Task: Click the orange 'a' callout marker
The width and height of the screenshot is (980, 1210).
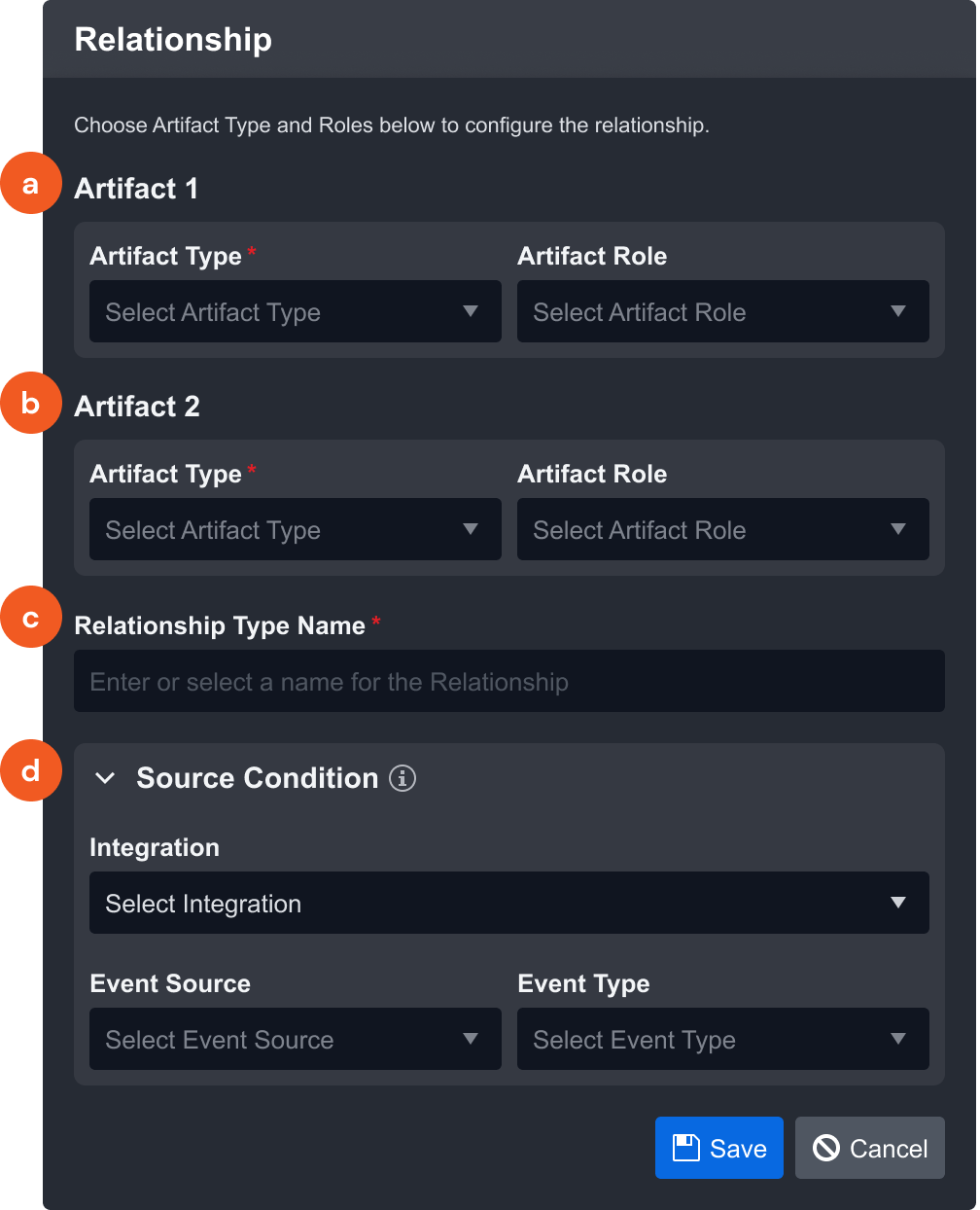Action: tap(31, 183)
